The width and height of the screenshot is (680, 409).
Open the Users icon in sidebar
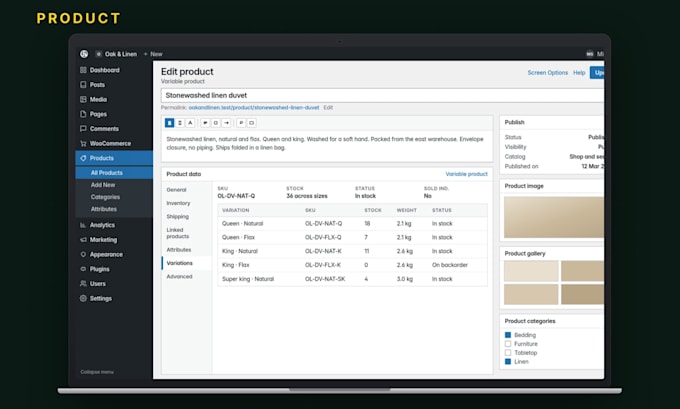(83, 284)
